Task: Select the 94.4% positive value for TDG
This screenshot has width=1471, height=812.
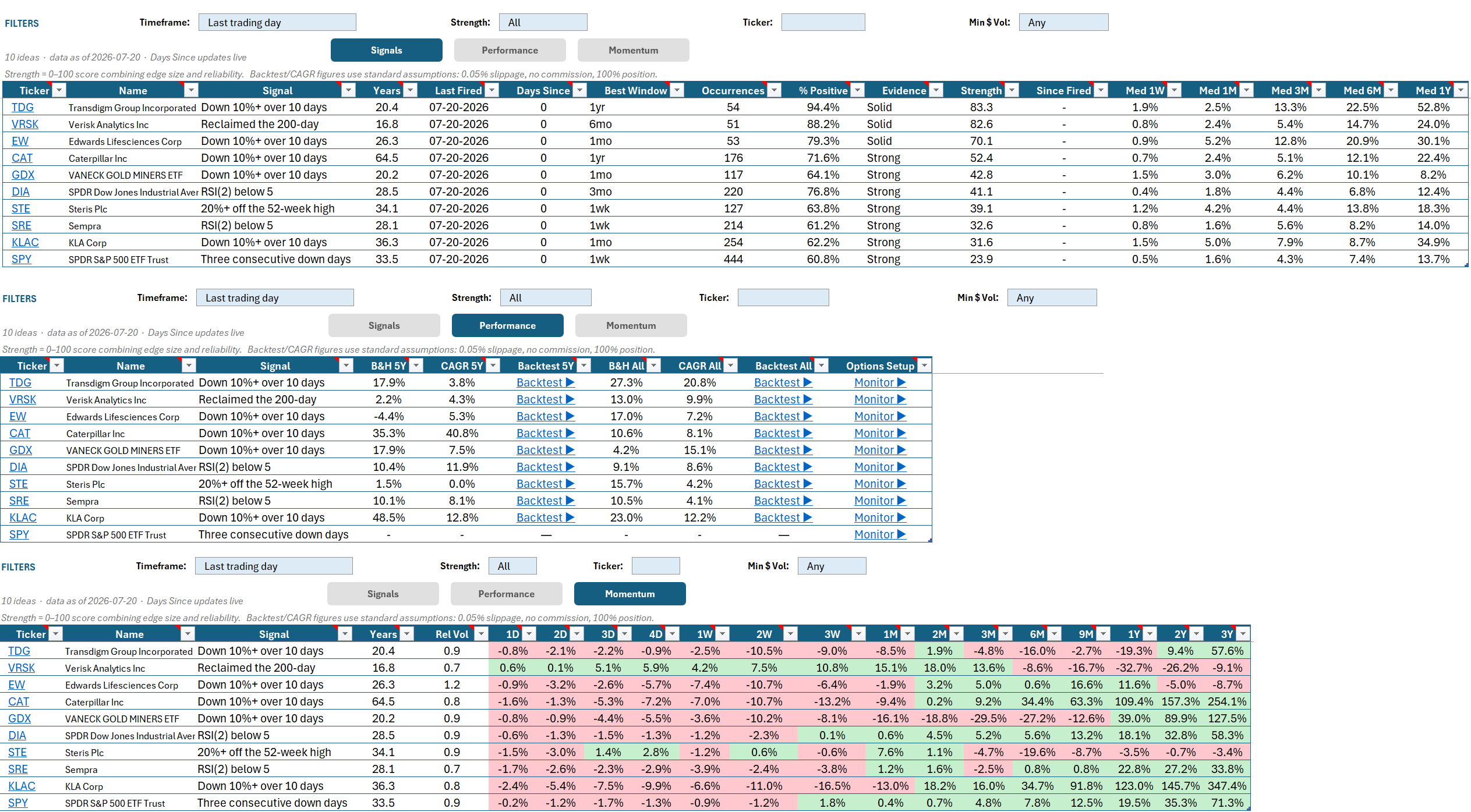Action: click(x=823, y=107)
